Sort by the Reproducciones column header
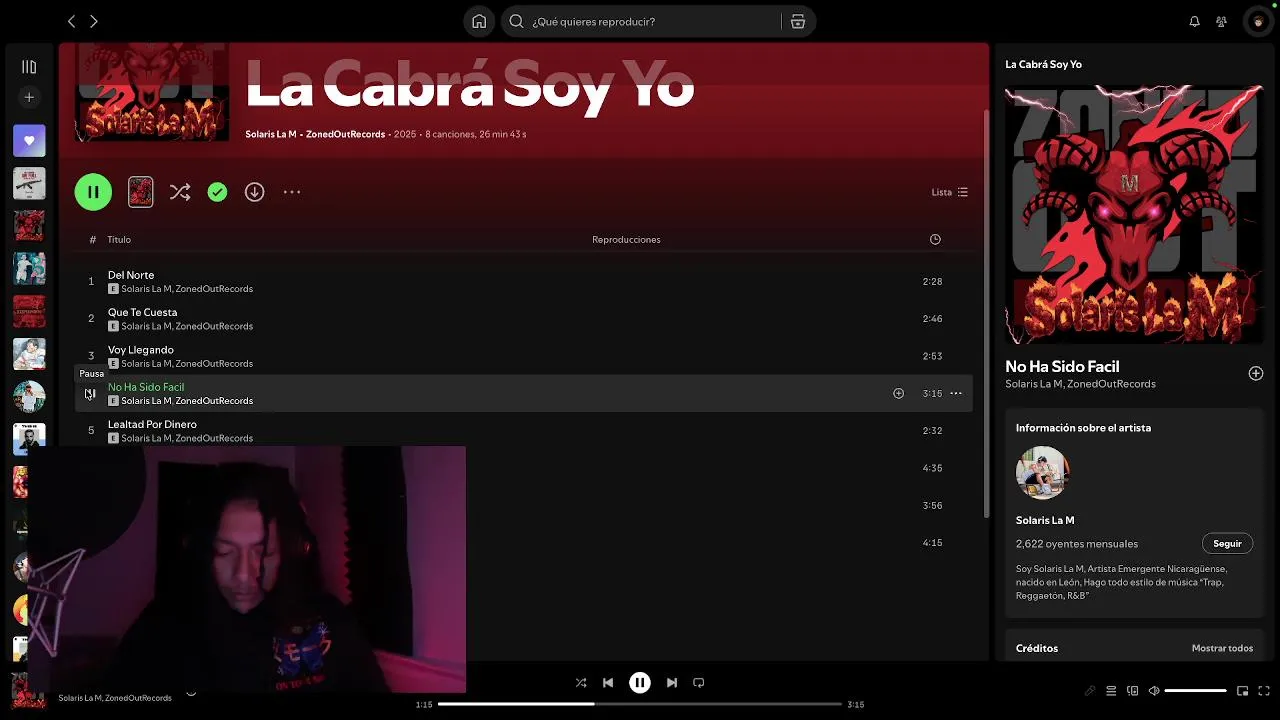1280x720 pixels. coord(626,240)
